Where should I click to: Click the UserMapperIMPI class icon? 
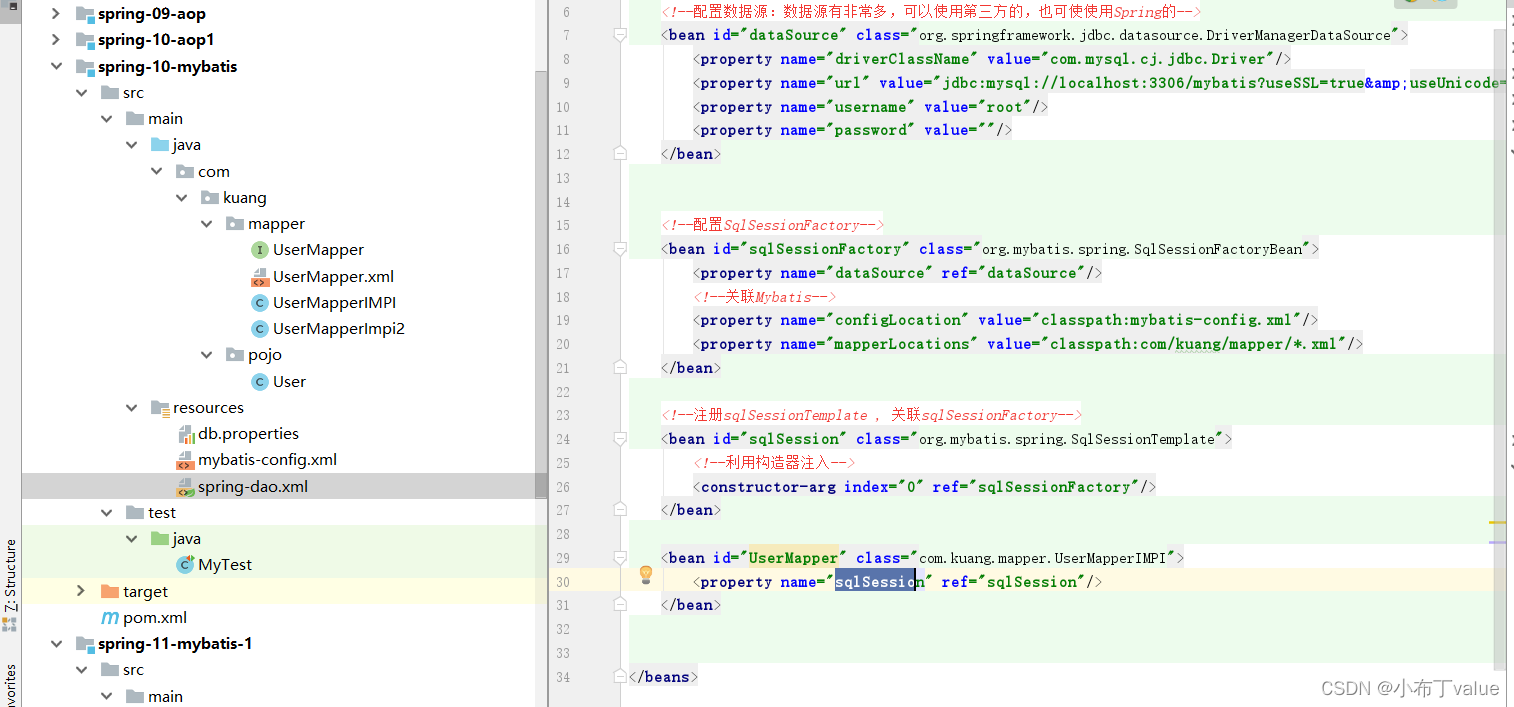point(259,303)
